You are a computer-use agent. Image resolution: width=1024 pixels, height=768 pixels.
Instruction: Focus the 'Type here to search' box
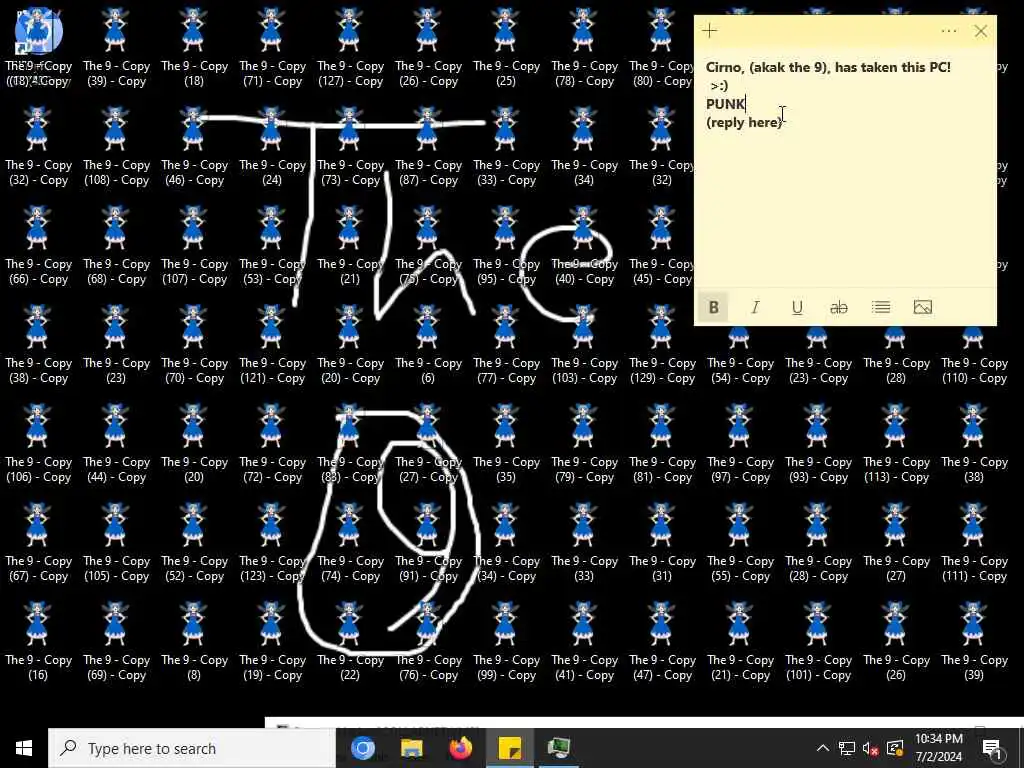click(x=191, y=748)
